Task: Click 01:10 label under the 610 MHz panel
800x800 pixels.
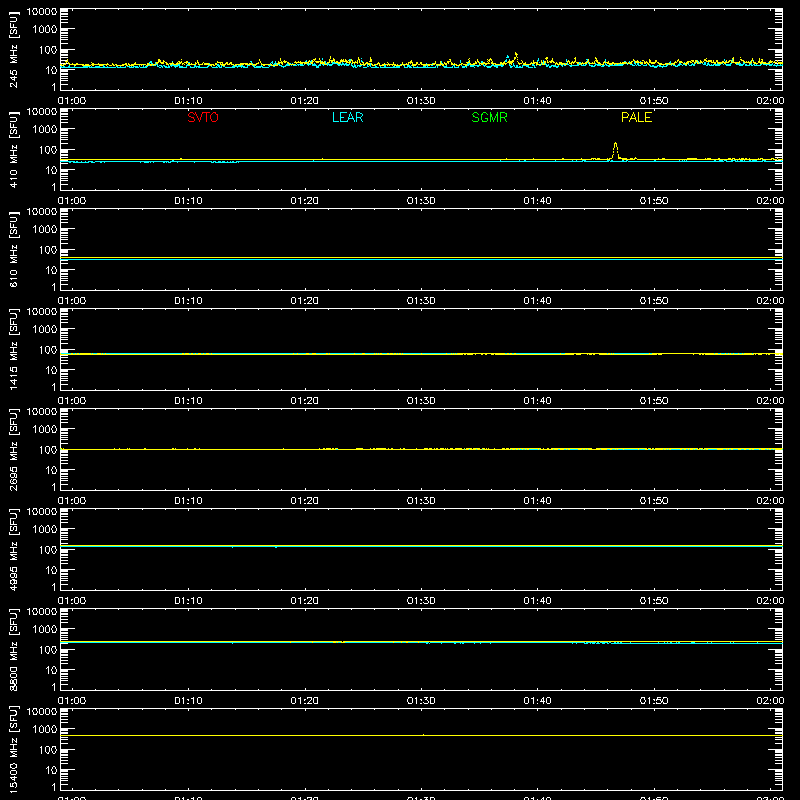Action: coord(188,301)
